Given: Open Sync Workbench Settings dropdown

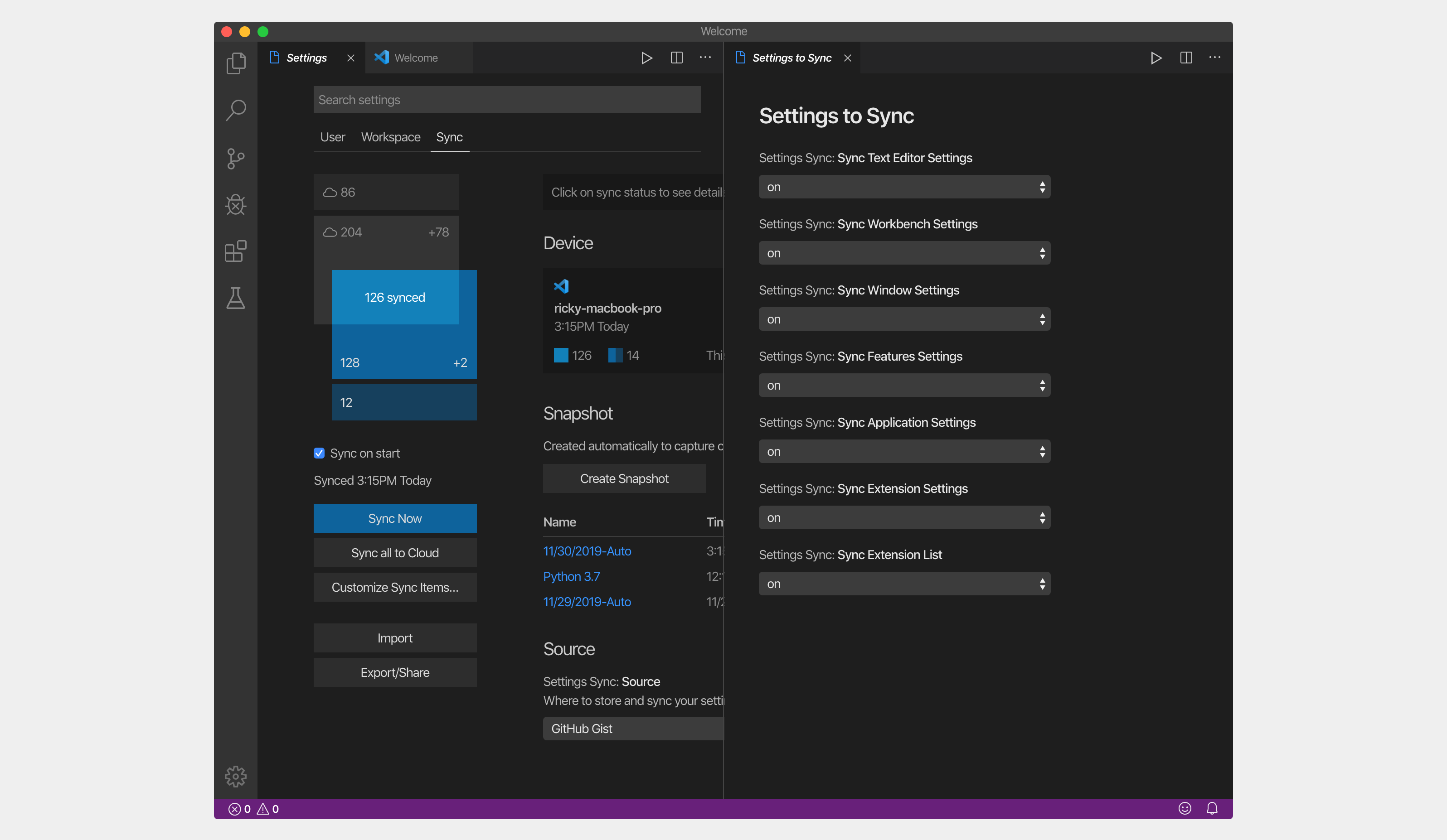Looking at the screenshot, I should tap(904, 253).
